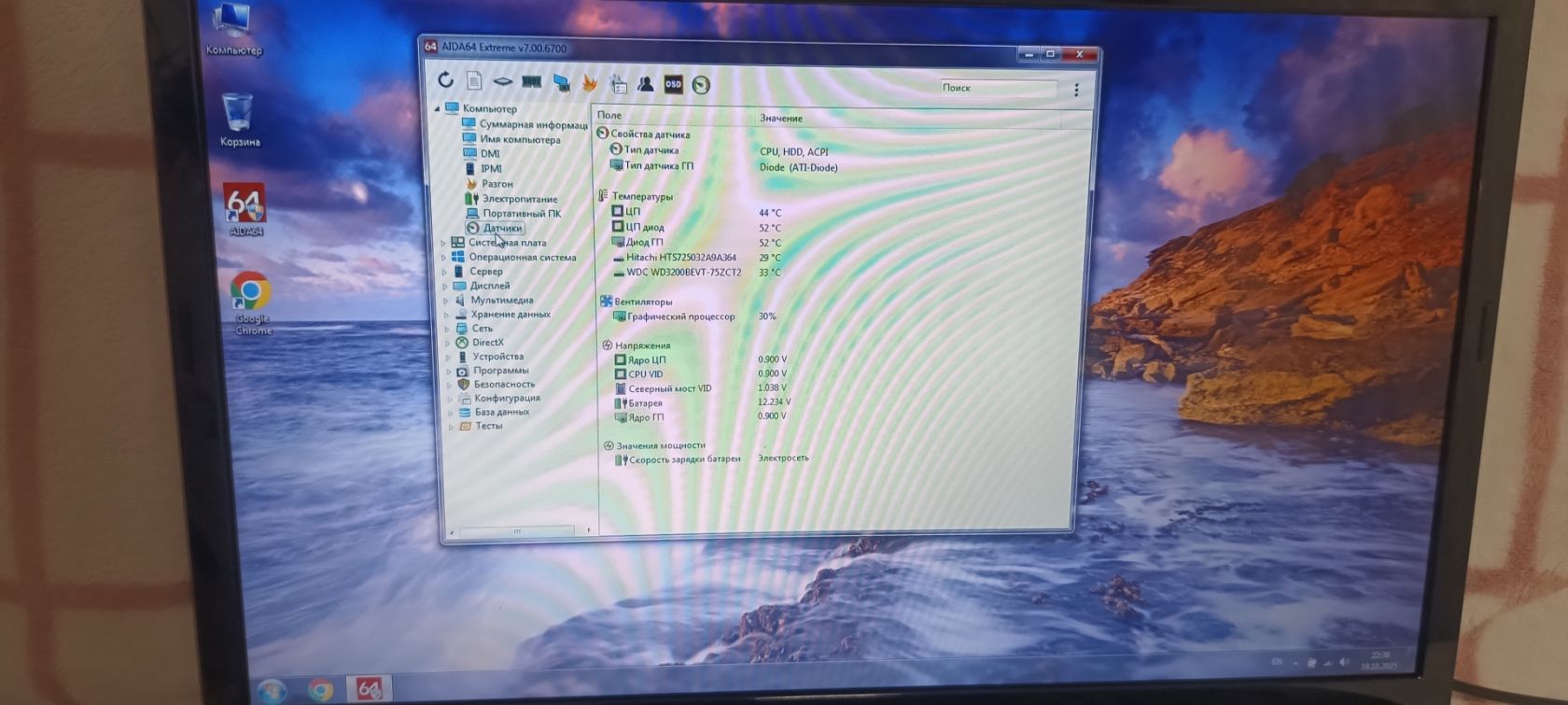Click into the Поиск search field
Viewport: 1568px width, 705px height.
point(998,88)
